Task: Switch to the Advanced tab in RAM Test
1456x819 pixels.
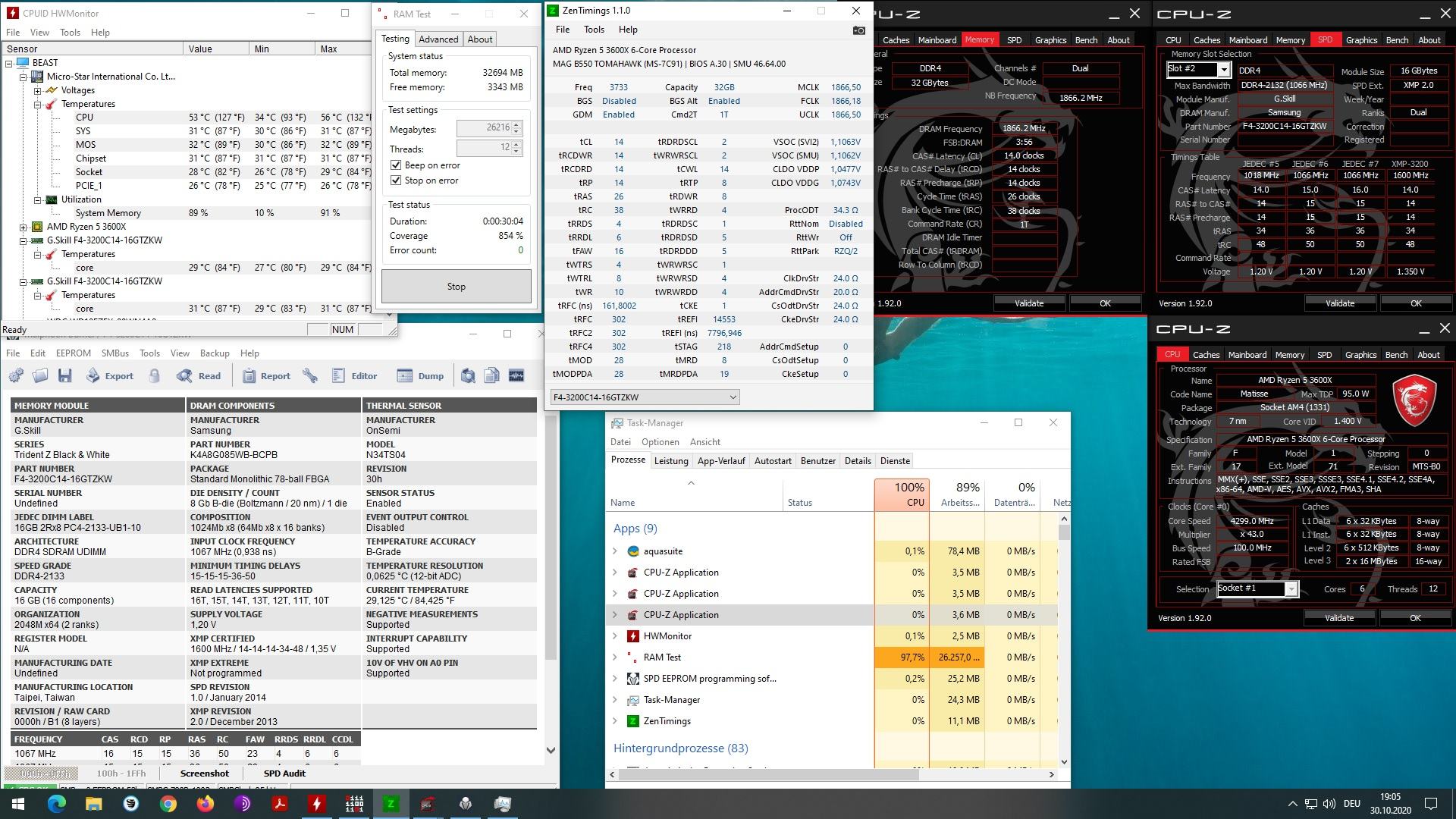Action: coord(438,39)
